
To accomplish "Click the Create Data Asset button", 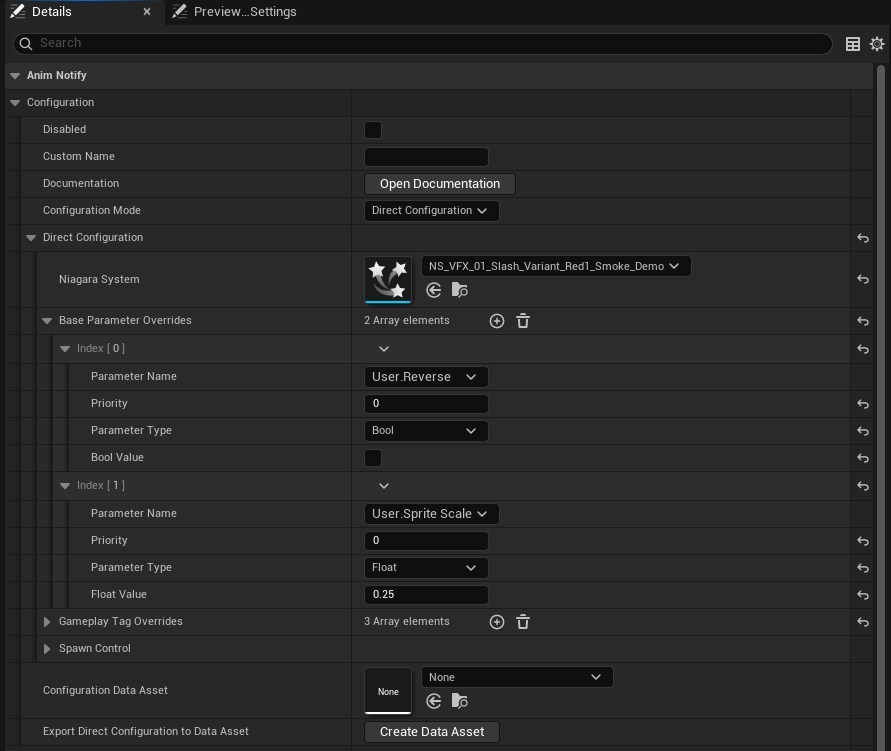I will tap(431, 732).
